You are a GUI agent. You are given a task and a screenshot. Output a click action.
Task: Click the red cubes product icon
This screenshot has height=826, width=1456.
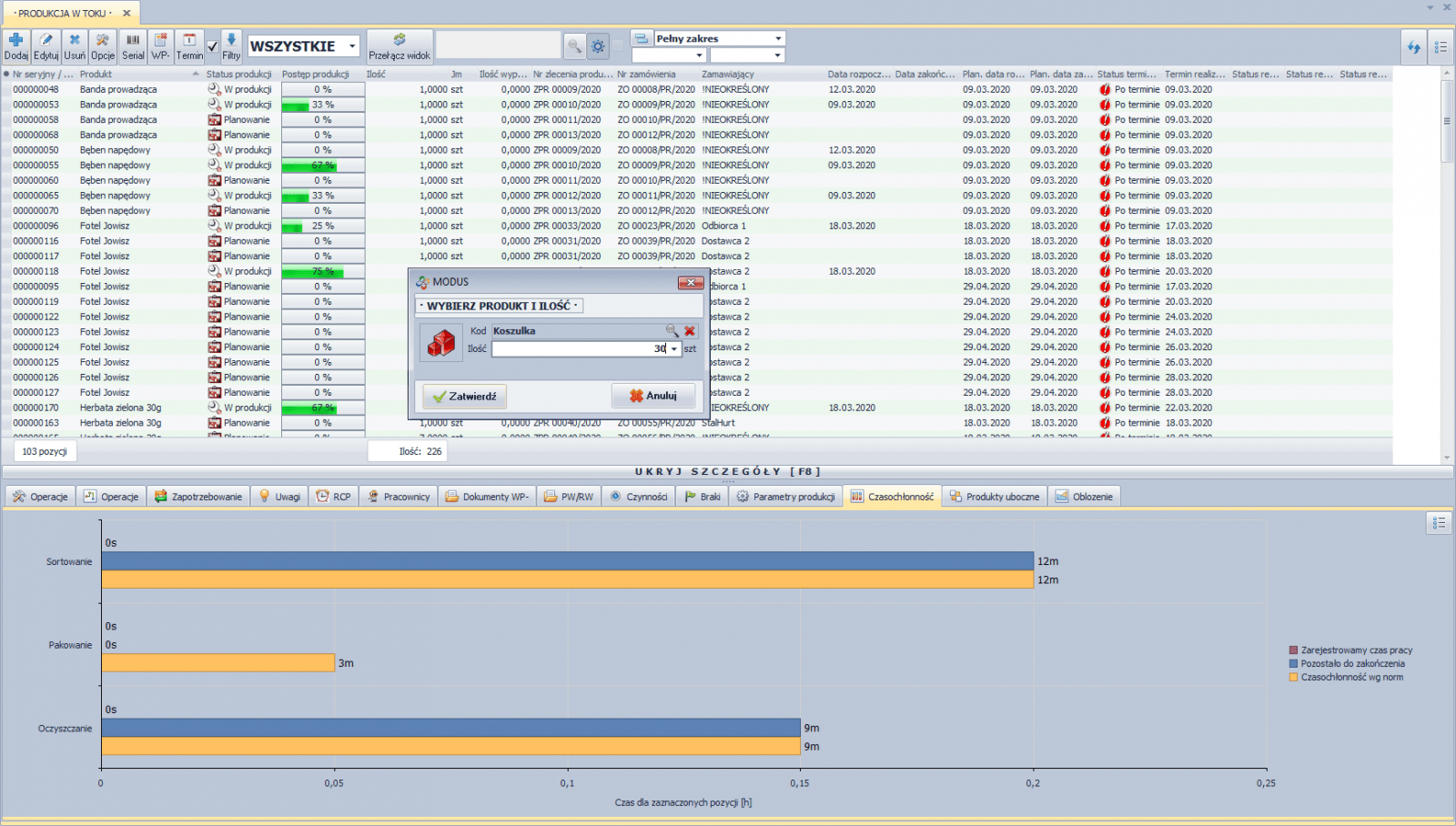(x=441, y=342)
